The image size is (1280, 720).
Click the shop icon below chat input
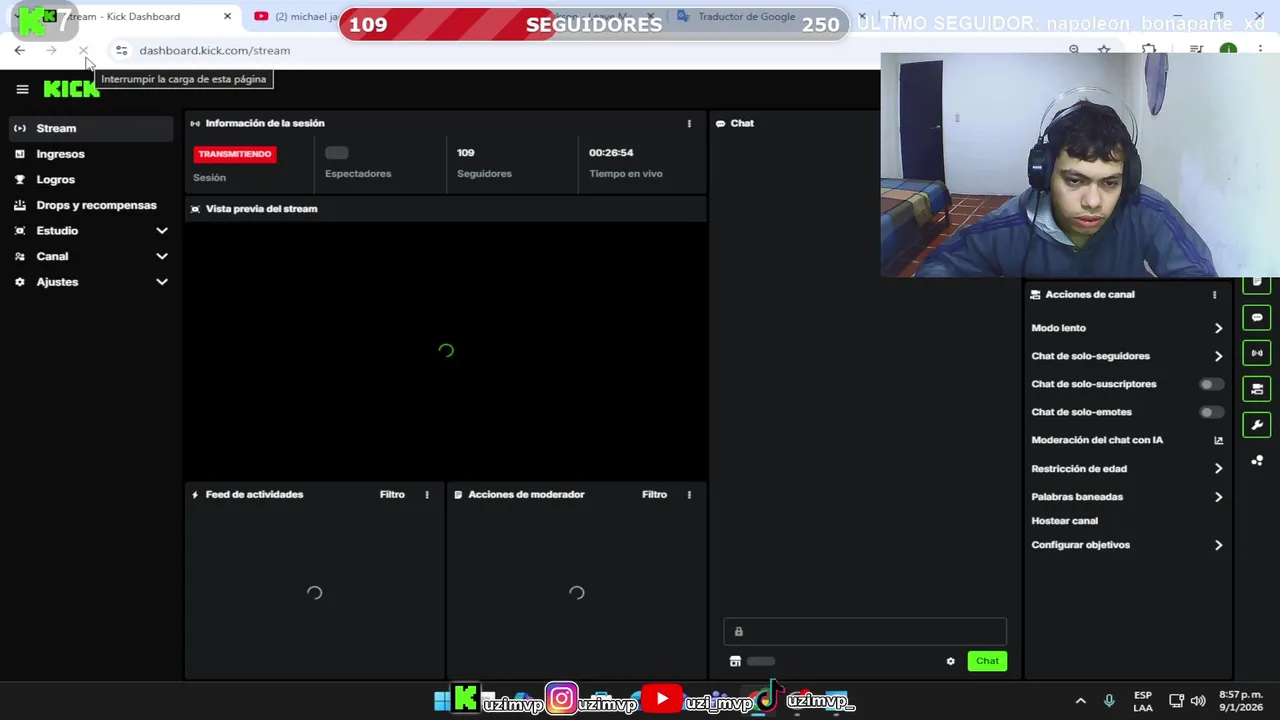(735, 661)
